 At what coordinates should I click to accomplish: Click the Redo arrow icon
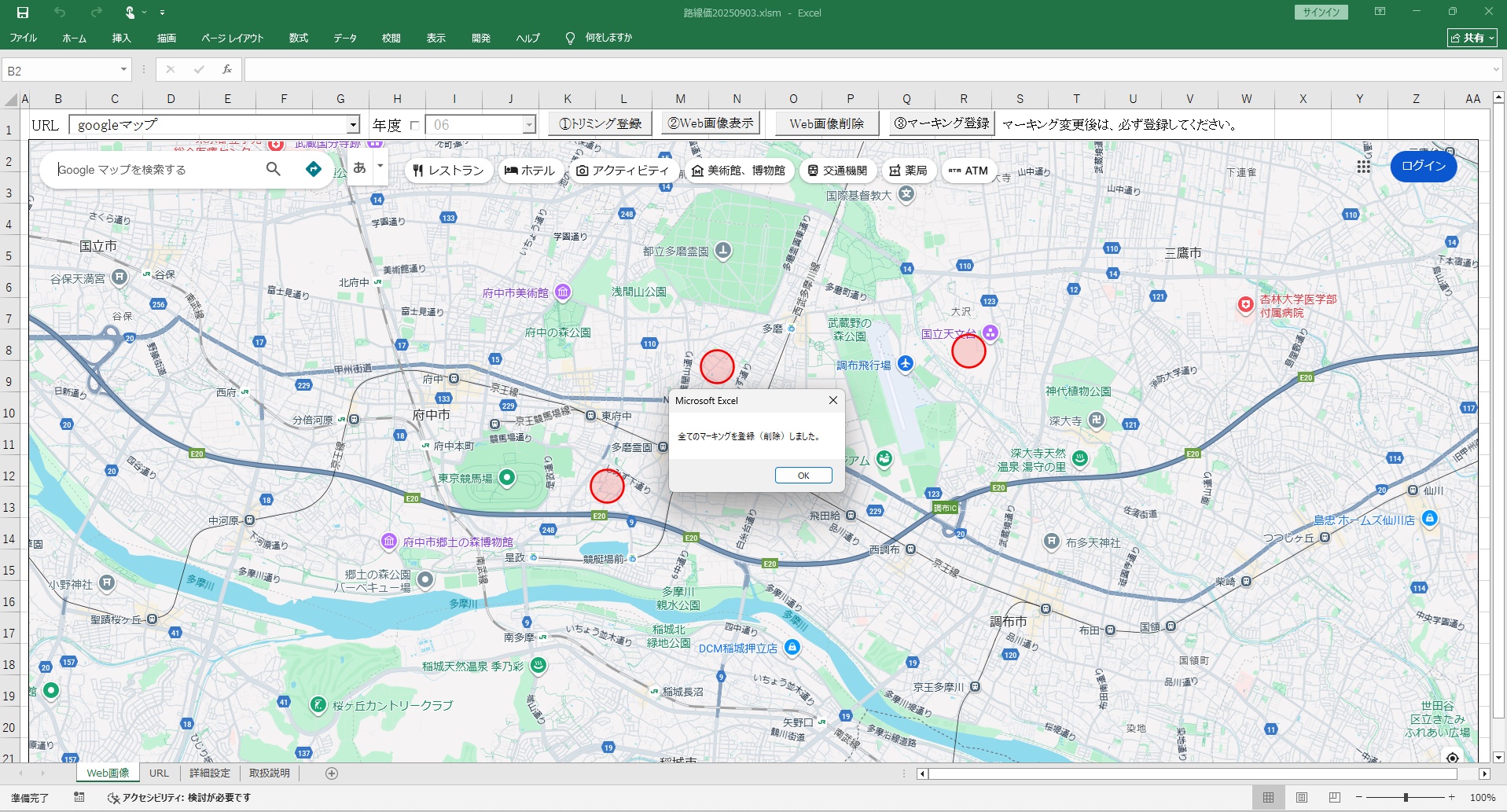[96, 13]
